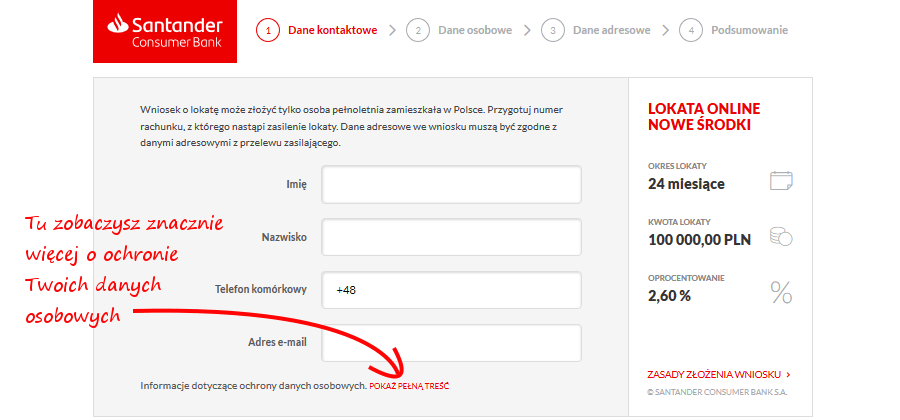Click the Santander Consumer Bank logo
Viewport: 900px width, 420px height.
165,31
